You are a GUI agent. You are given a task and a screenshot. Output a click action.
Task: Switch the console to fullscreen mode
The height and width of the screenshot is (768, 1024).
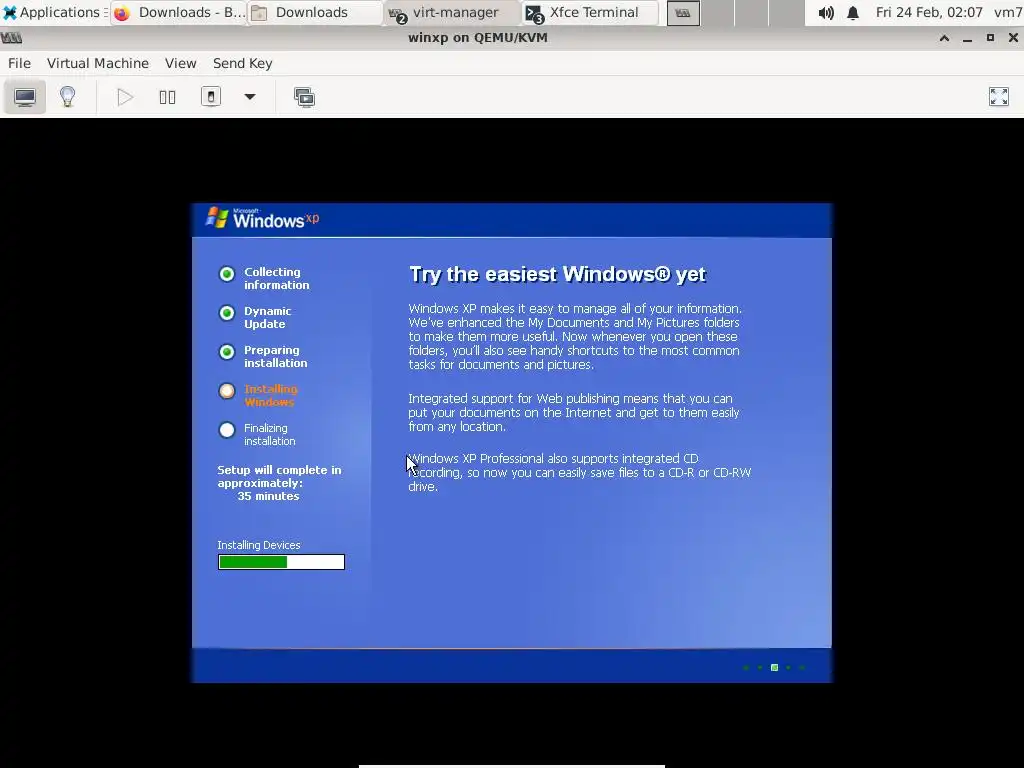pyautogui.click(x=999, y=97)
